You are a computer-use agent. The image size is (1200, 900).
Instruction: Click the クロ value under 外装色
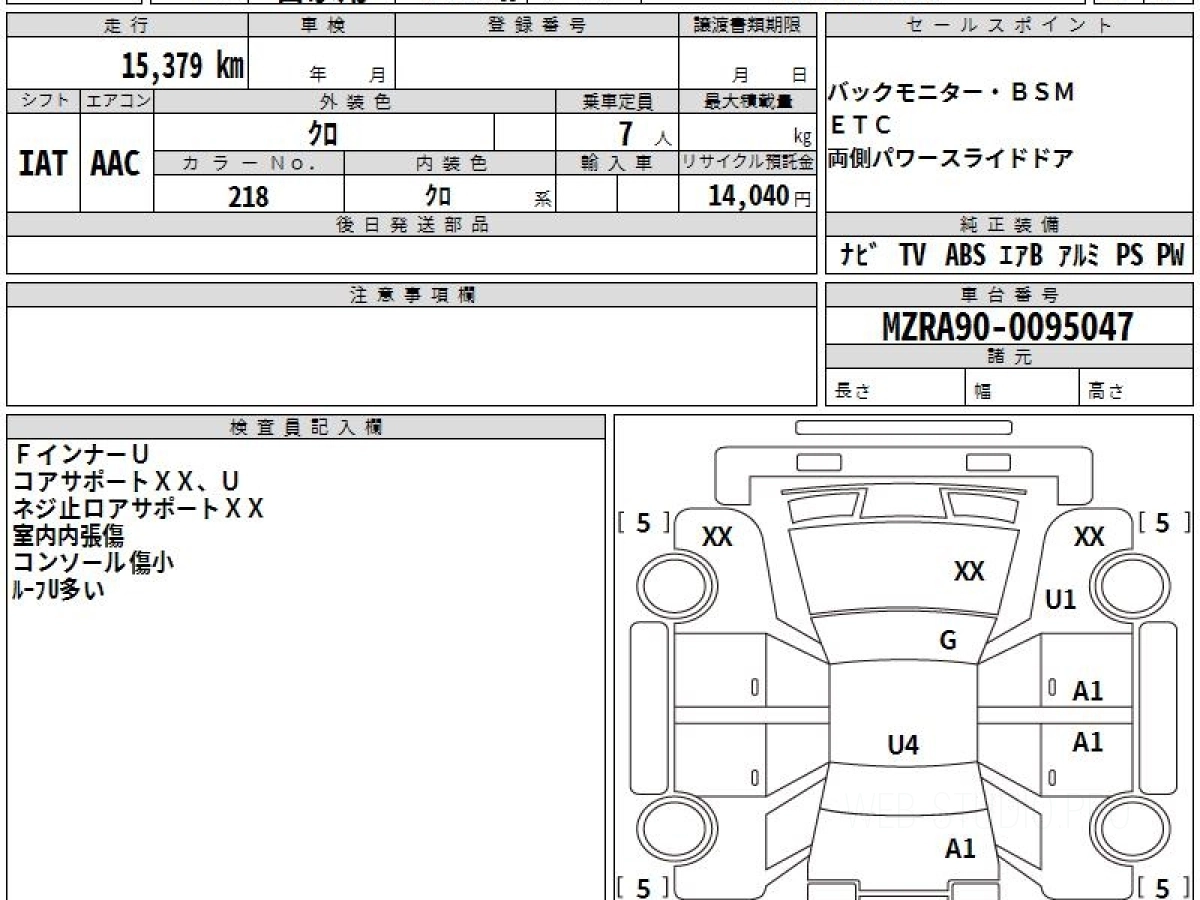322,132
